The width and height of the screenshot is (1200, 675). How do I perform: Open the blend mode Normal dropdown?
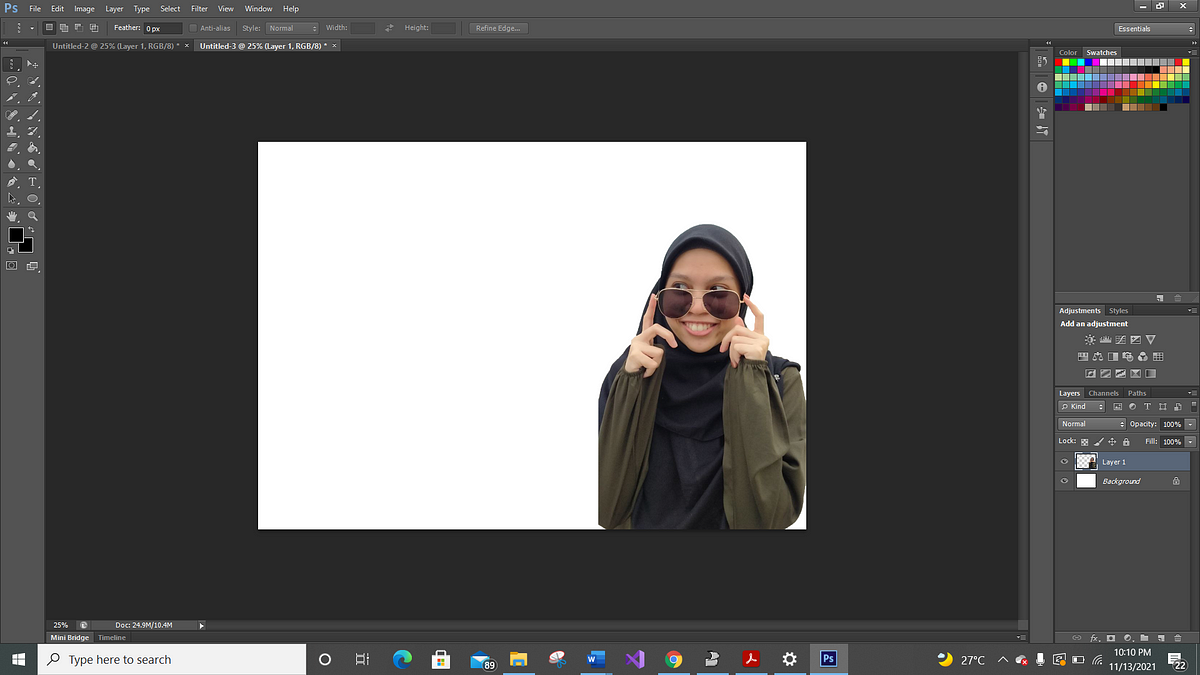coord(1093,424)
